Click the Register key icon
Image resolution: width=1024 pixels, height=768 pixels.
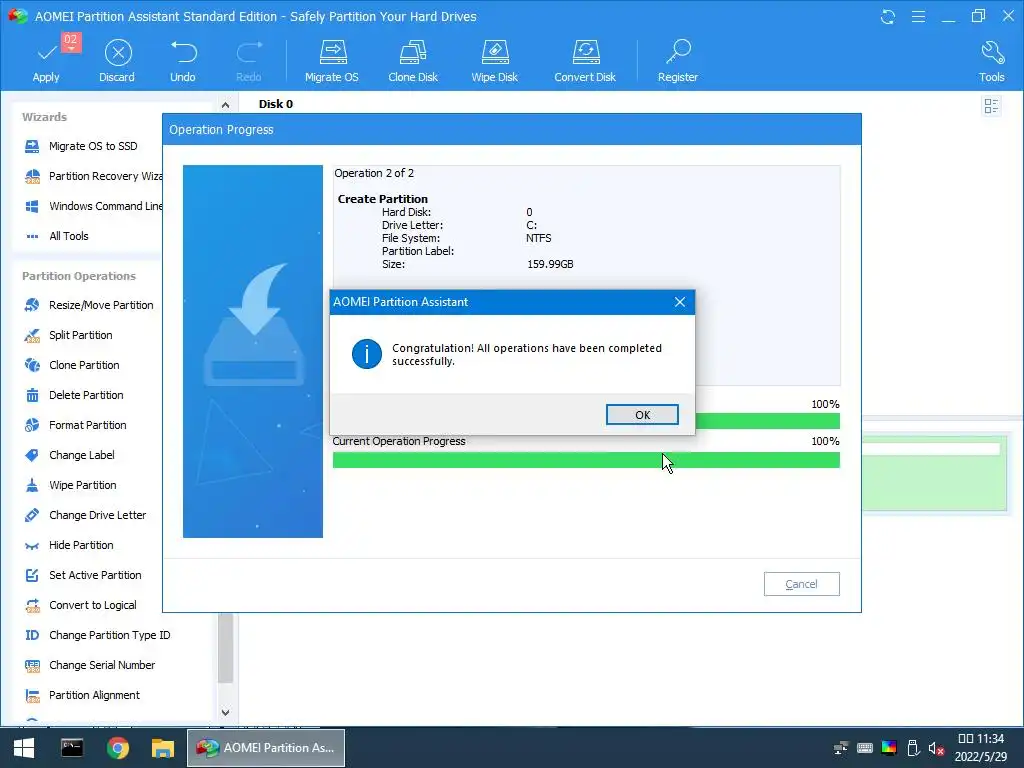679,52
